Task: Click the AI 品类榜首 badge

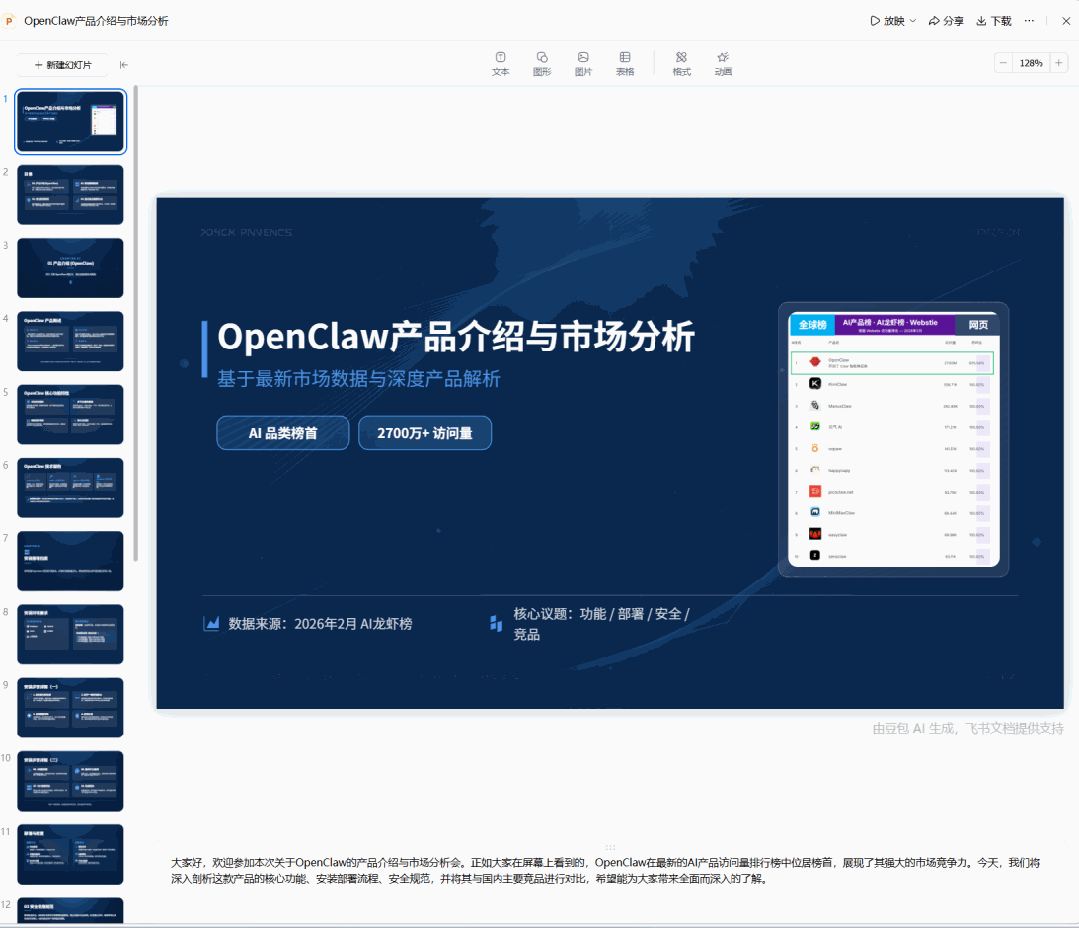Action: pos(283,433)
